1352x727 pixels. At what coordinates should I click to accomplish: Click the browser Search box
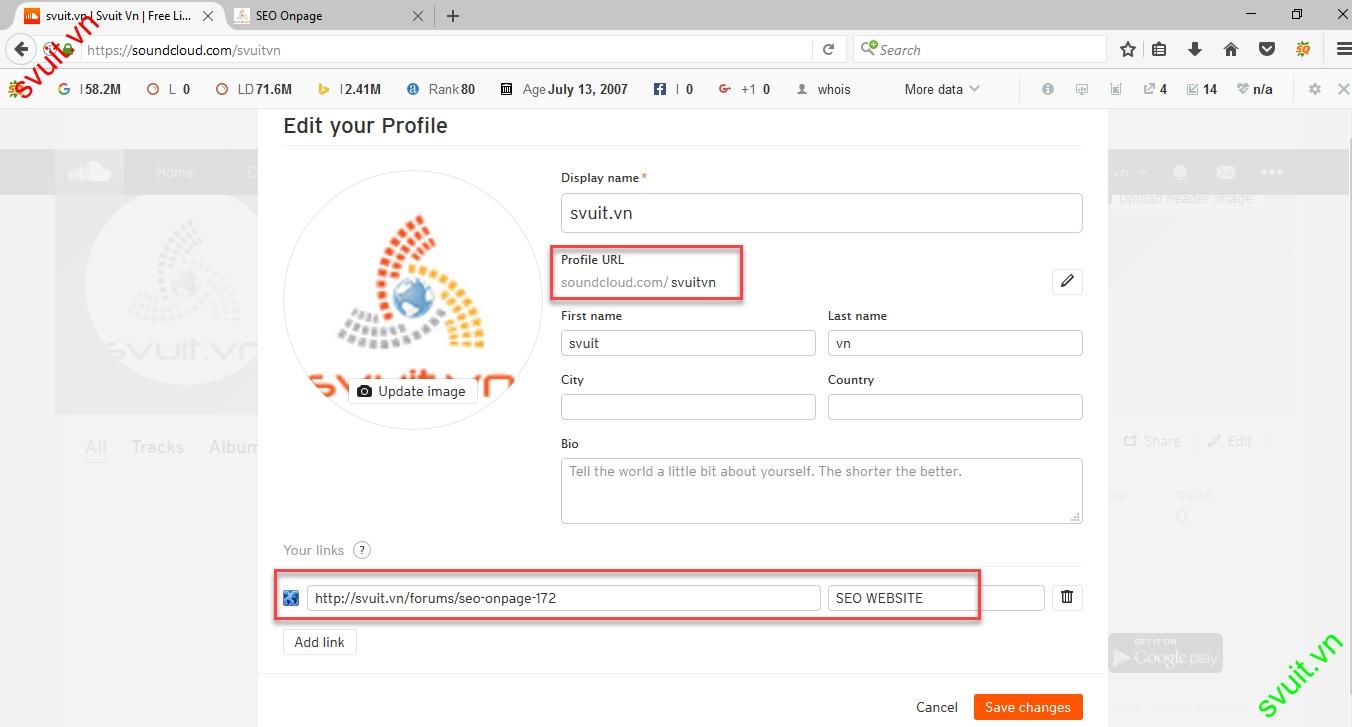980,49
